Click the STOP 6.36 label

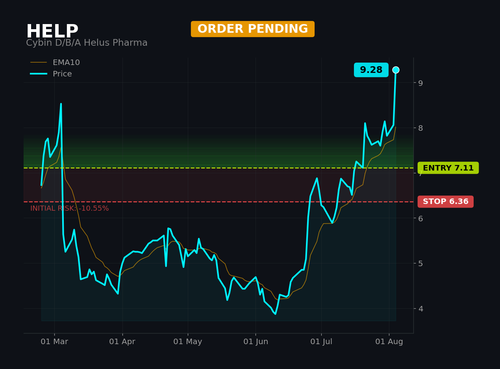(446, 202)
